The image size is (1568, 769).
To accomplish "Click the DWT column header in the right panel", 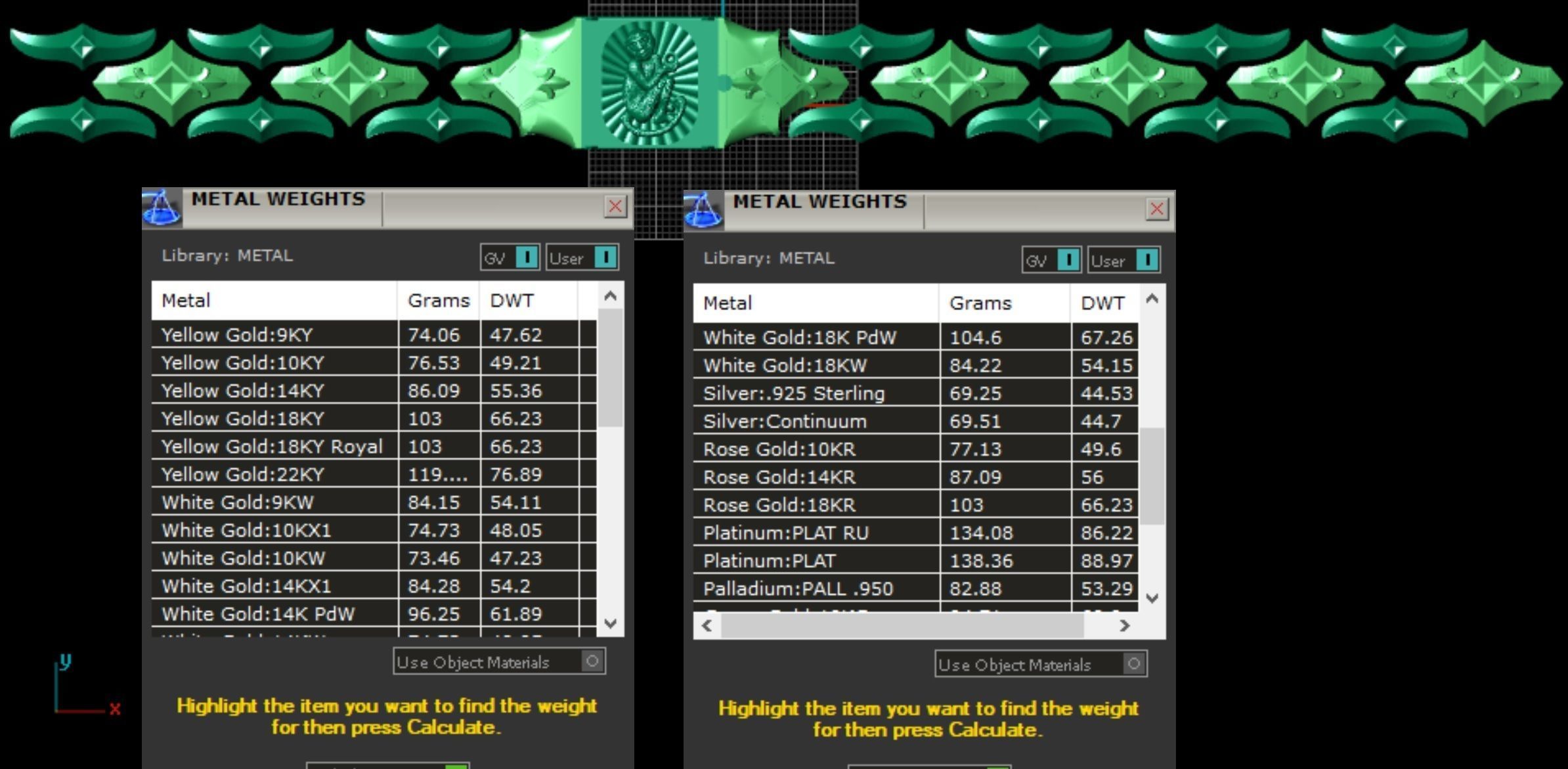I will pyautogui.click(x=1102, y=303).
